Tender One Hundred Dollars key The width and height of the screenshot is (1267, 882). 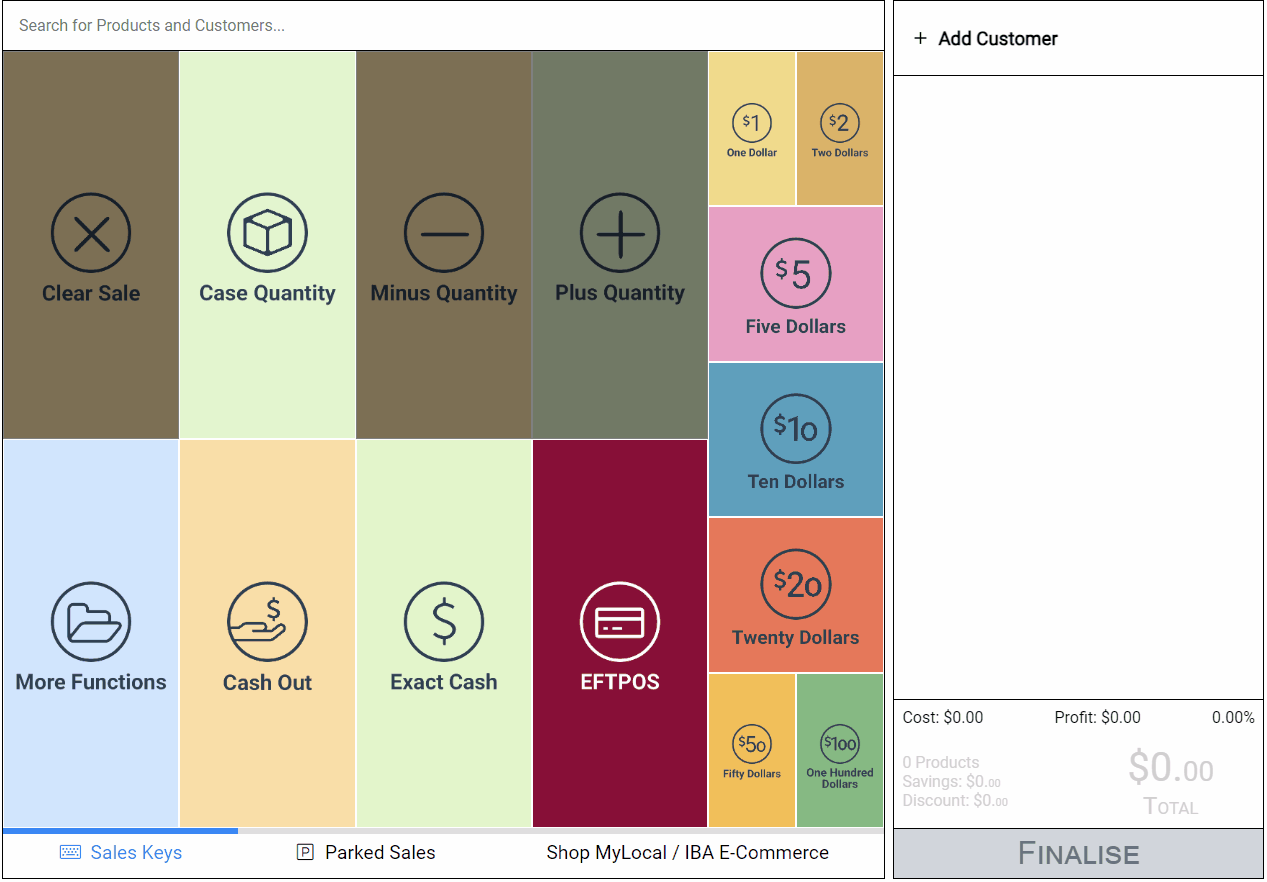click(x=840, y=750)
